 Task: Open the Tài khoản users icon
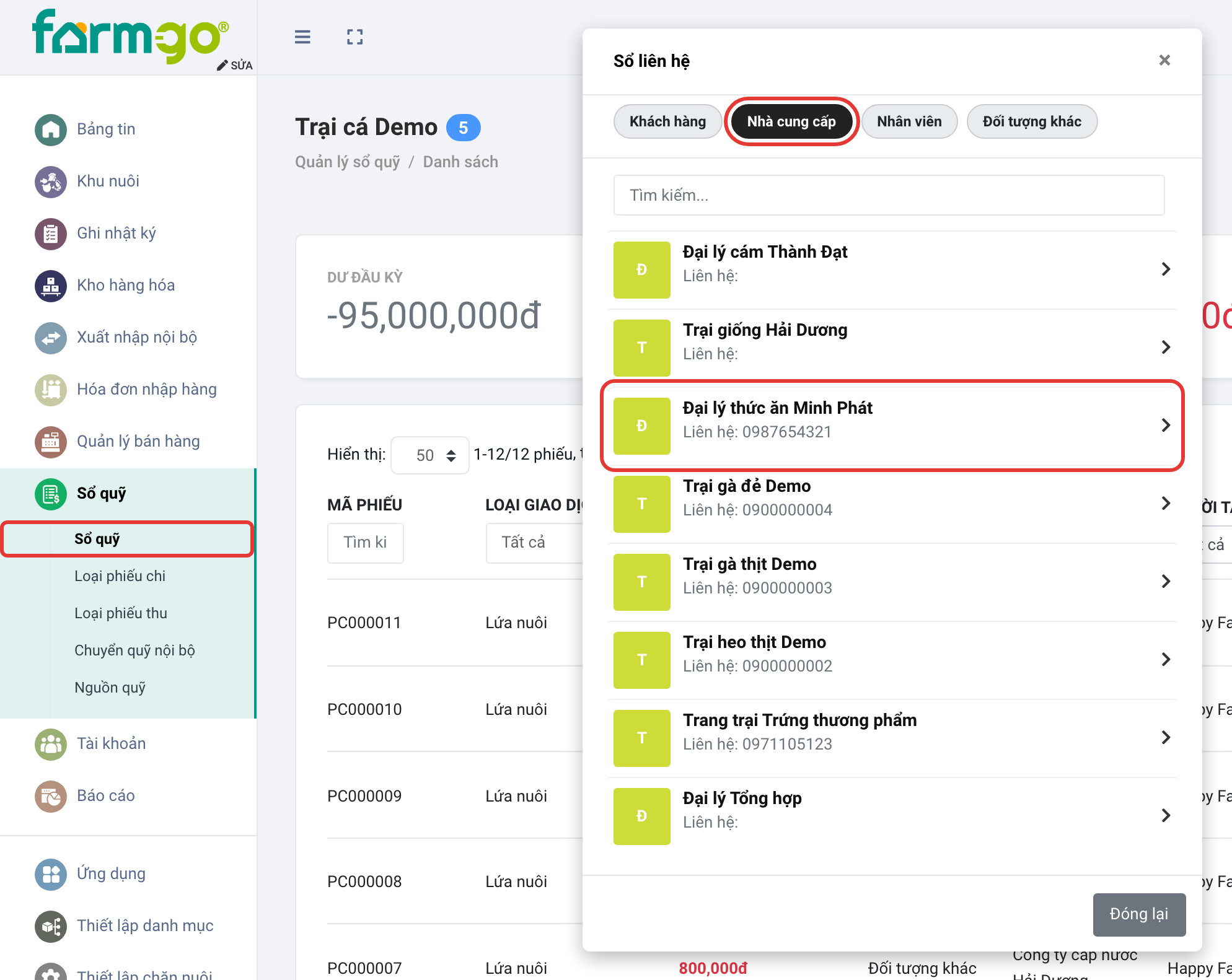point(51,744)
